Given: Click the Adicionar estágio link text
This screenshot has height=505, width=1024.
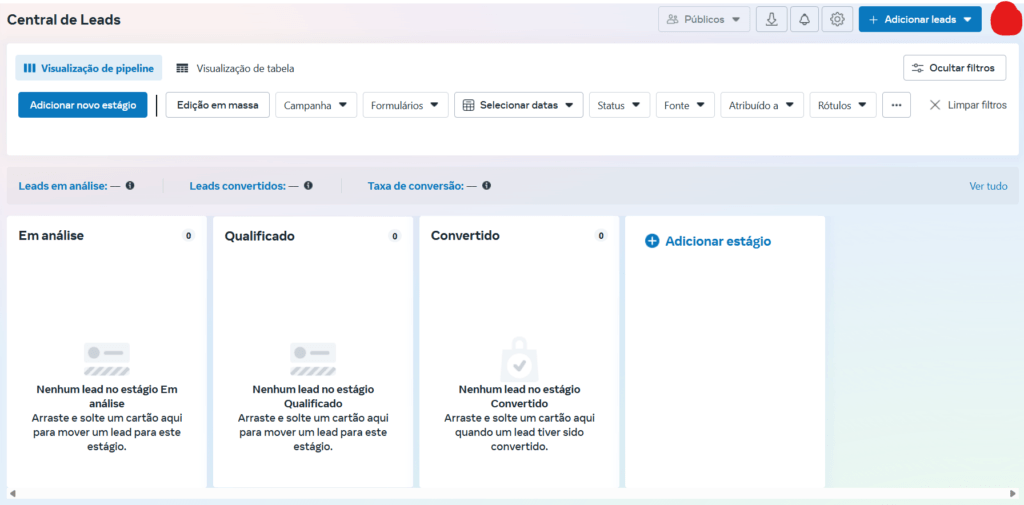Looking at the screenshot, I should pyautogui.click(x=718, y=241).
